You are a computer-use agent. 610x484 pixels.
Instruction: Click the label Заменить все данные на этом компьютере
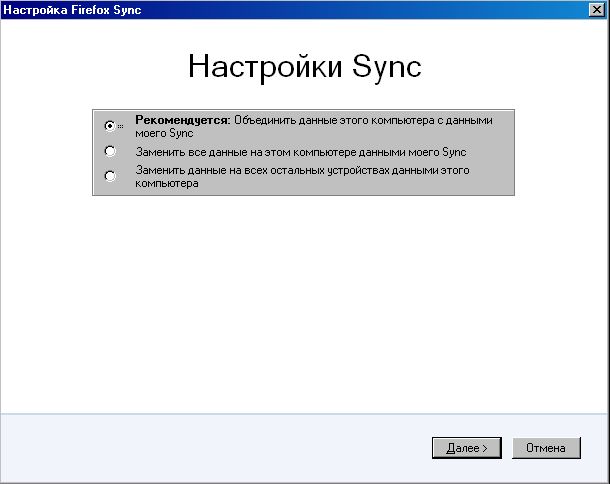pos(301,152)
